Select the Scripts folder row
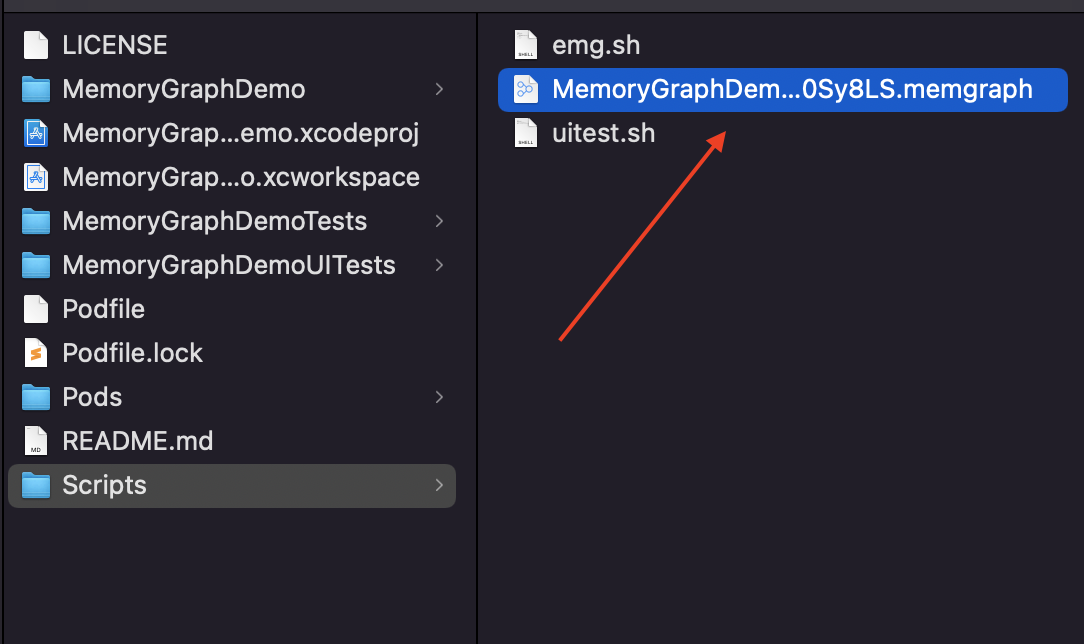This screenshot has height=644, width=1084. coord(230,485)
